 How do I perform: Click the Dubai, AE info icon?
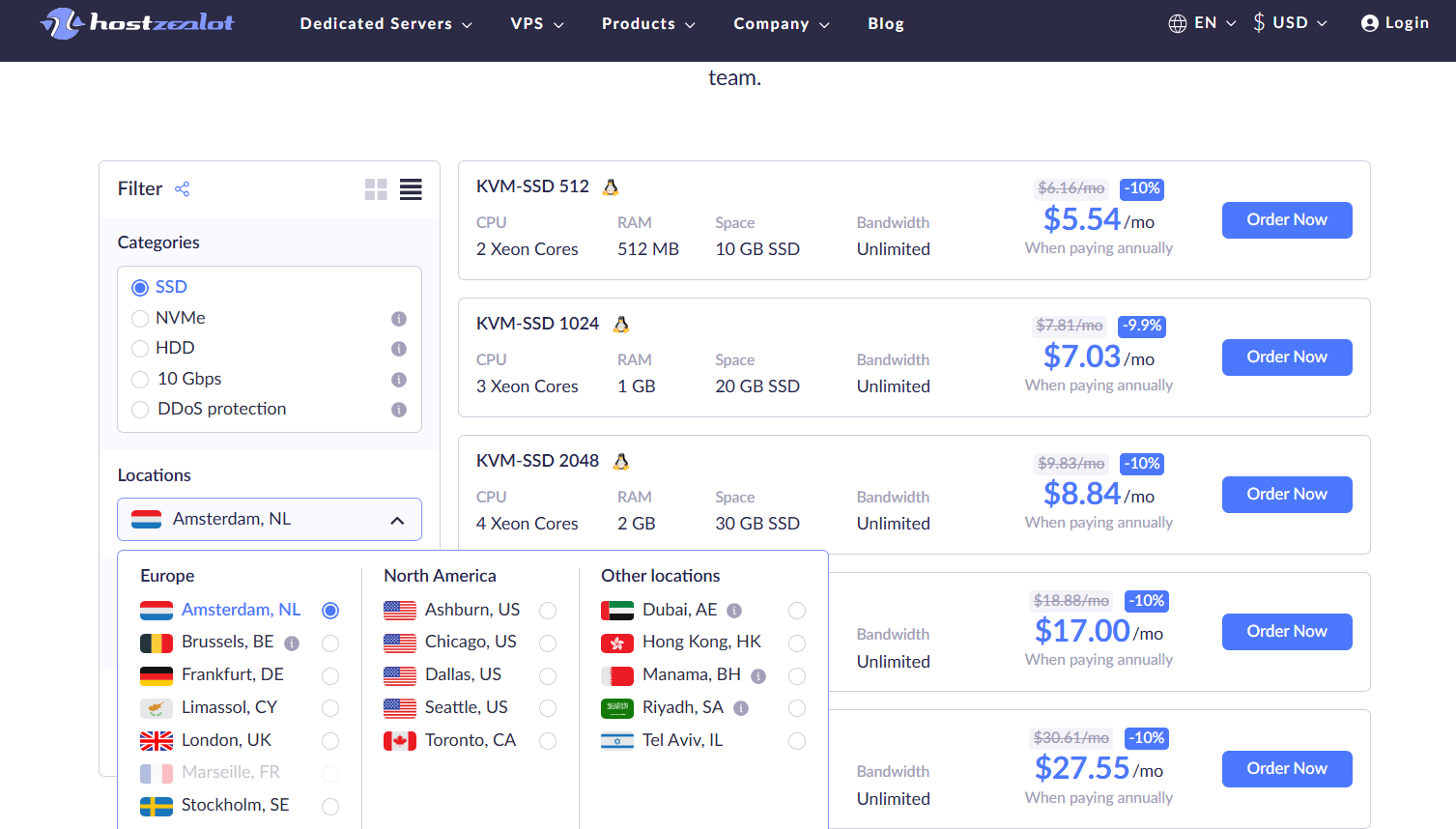click(734, 611)
